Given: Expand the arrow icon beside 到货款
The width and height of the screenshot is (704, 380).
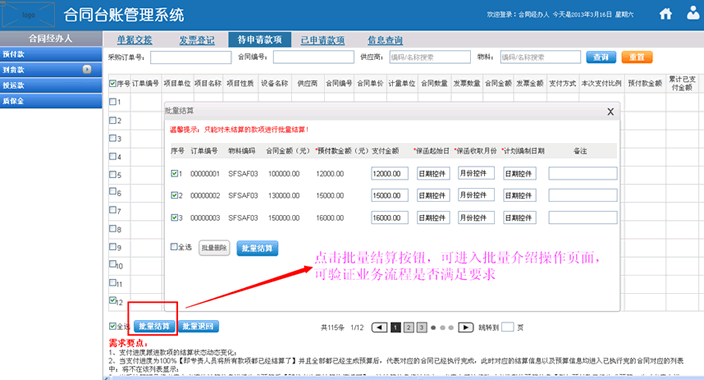Looking at the screenshot, I should pyautogui.click(x=87, y=69).
